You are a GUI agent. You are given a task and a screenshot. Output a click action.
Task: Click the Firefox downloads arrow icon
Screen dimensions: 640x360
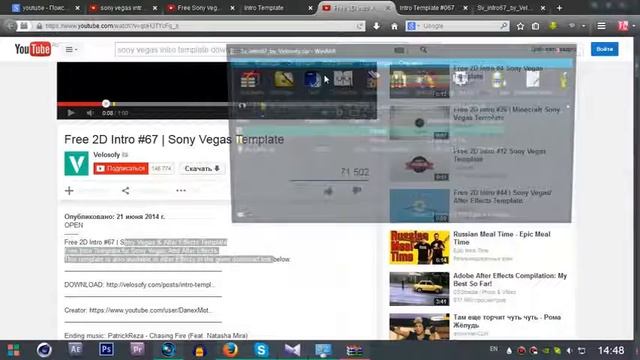point(376,26)
